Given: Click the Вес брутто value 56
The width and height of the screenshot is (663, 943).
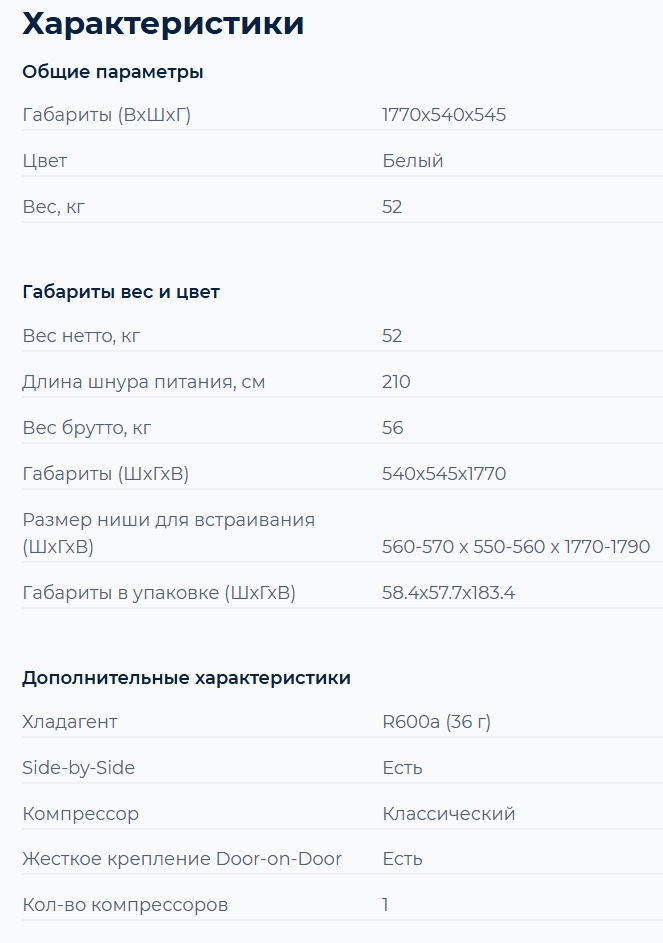Looking at the screenshot, I should click(393, 428).
